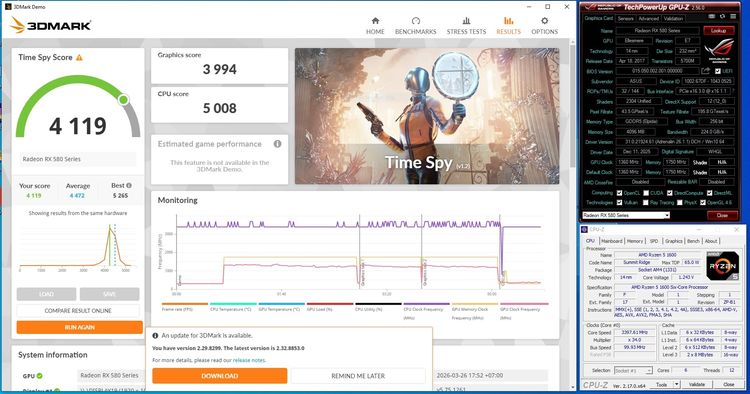The image size is (750, 394).
Task: Switch to the Advanced tab in GPU-Z
Action: point(649,19)
